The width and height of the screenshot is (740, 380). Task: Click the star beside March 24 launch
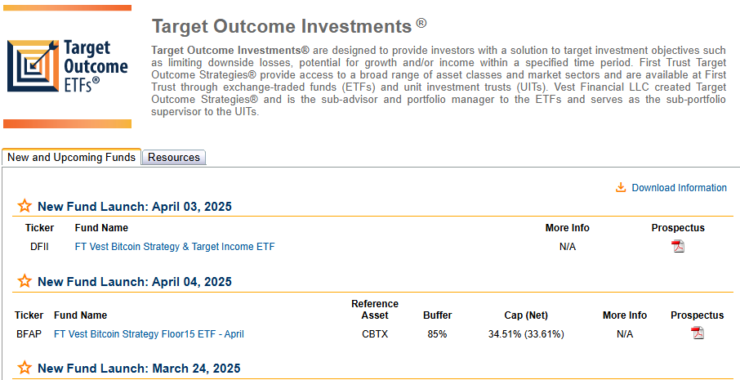[x=25, y=368]
